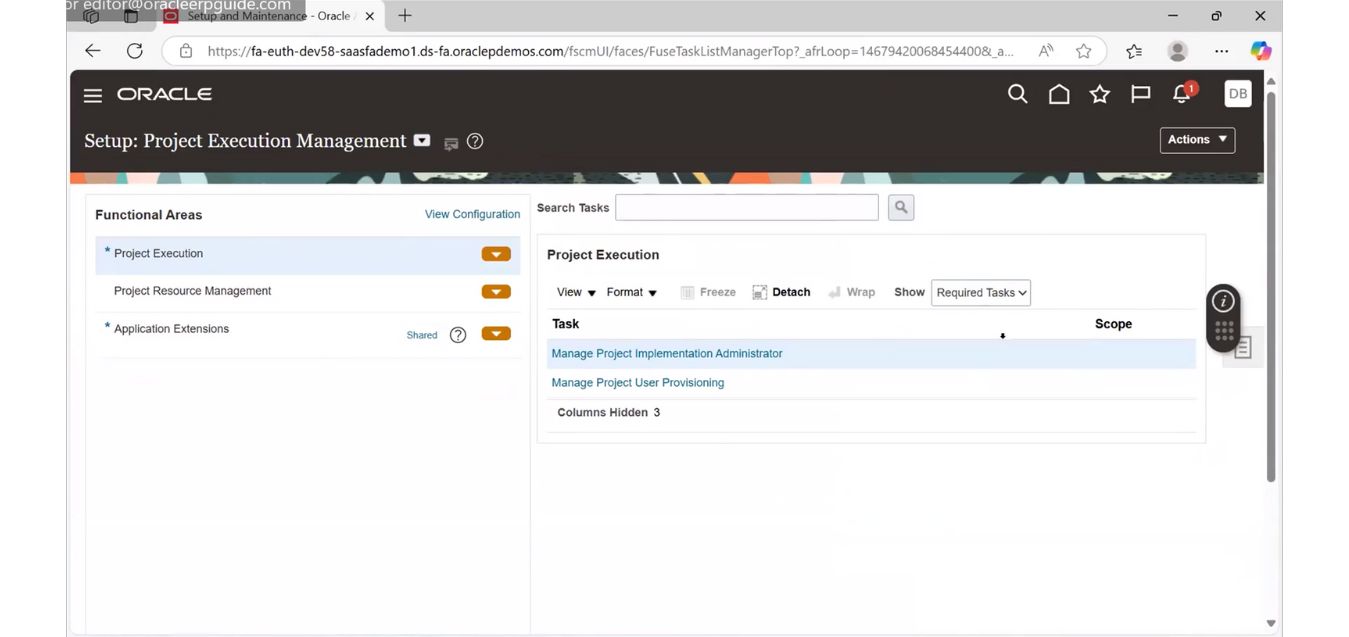Click the Wrap text icon

pyautogui.click(x=851, y=292)
